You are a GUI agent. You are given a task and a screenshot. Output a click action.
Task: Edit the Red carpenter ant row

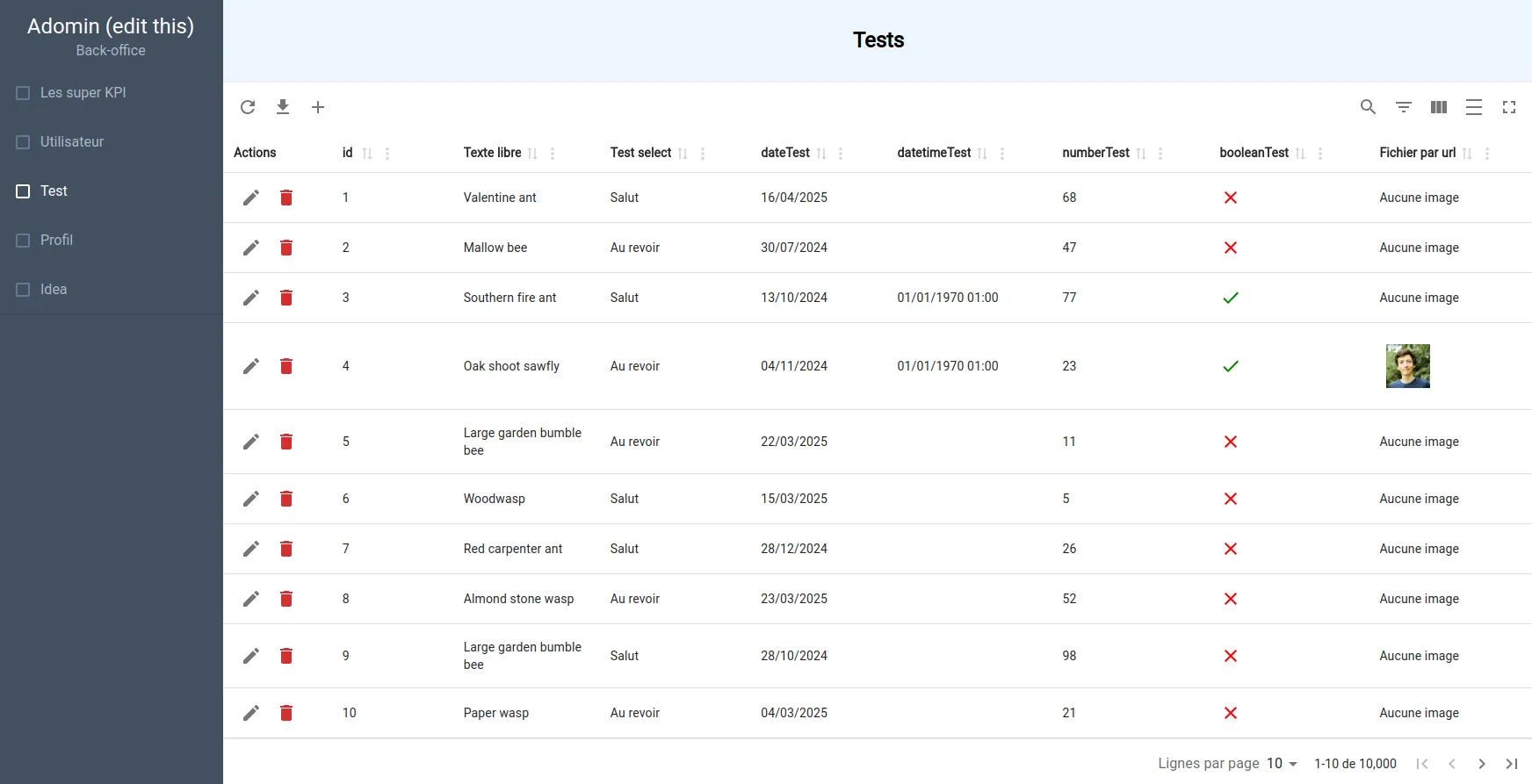(251, 549)
